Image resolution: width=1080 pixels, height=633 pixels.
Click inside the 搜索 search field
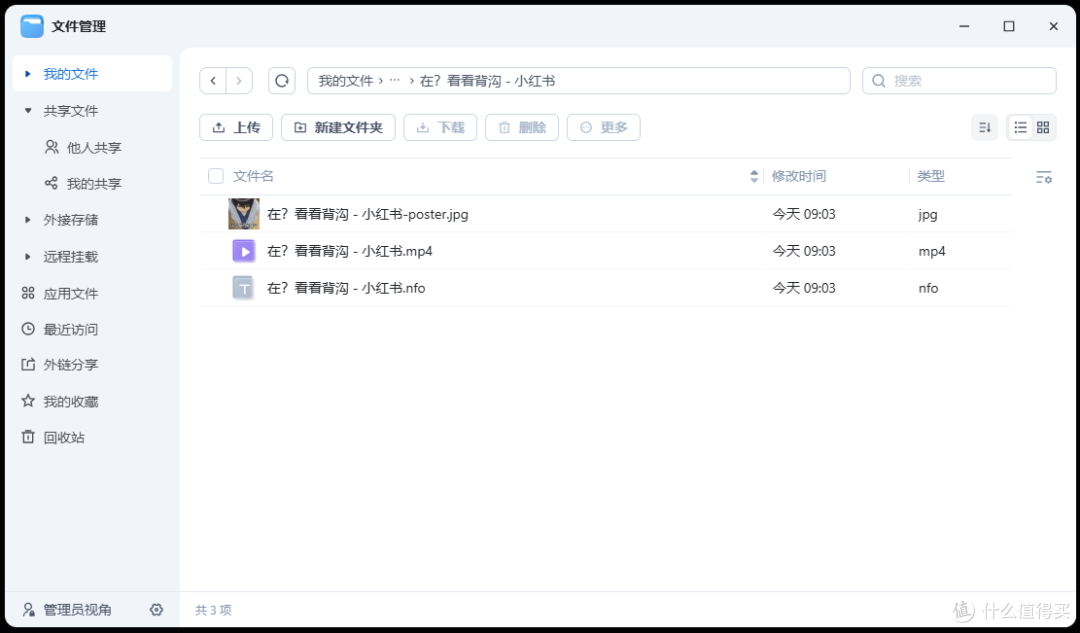point(958,80)
